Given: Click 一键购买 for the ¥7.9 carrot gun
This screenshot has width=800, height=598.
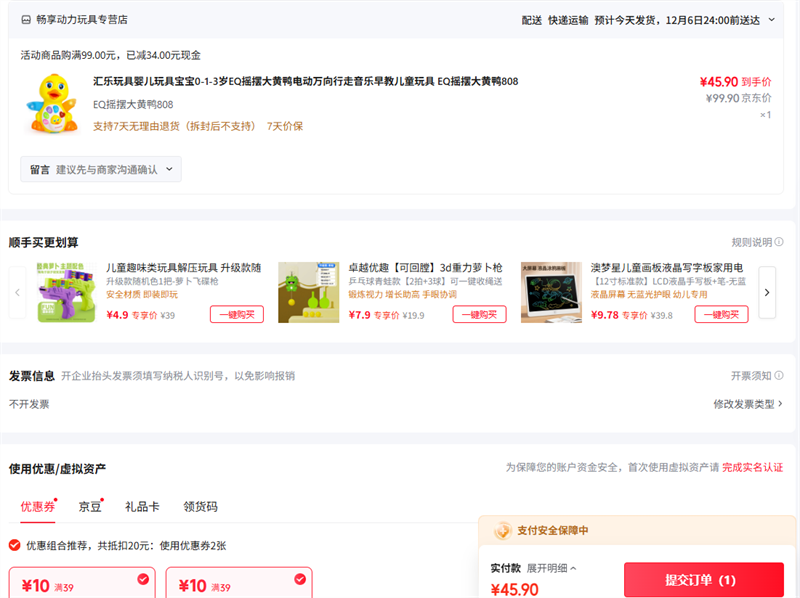Looking at the screenshot, I should (x=479, y=314).
